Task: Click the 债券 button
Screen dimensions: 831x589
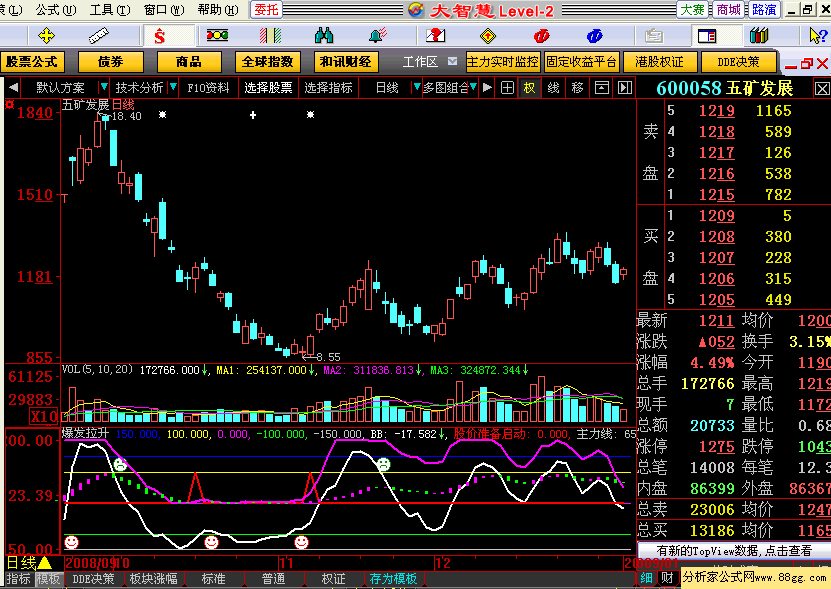Action: pyautogui.click(x=110, y=62)
